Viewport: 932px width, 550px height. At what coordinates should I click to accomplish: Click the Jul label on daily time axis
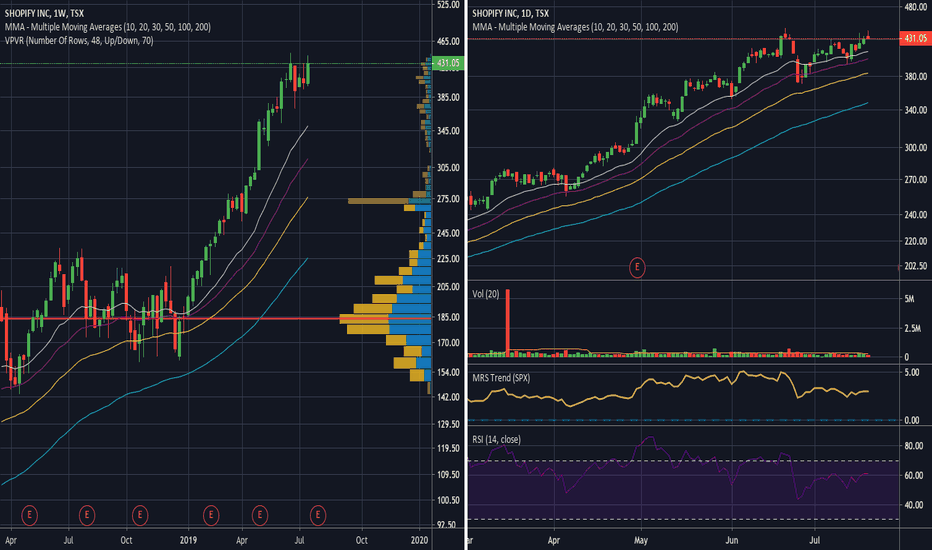pyautogui.click(x=815, y=540)
